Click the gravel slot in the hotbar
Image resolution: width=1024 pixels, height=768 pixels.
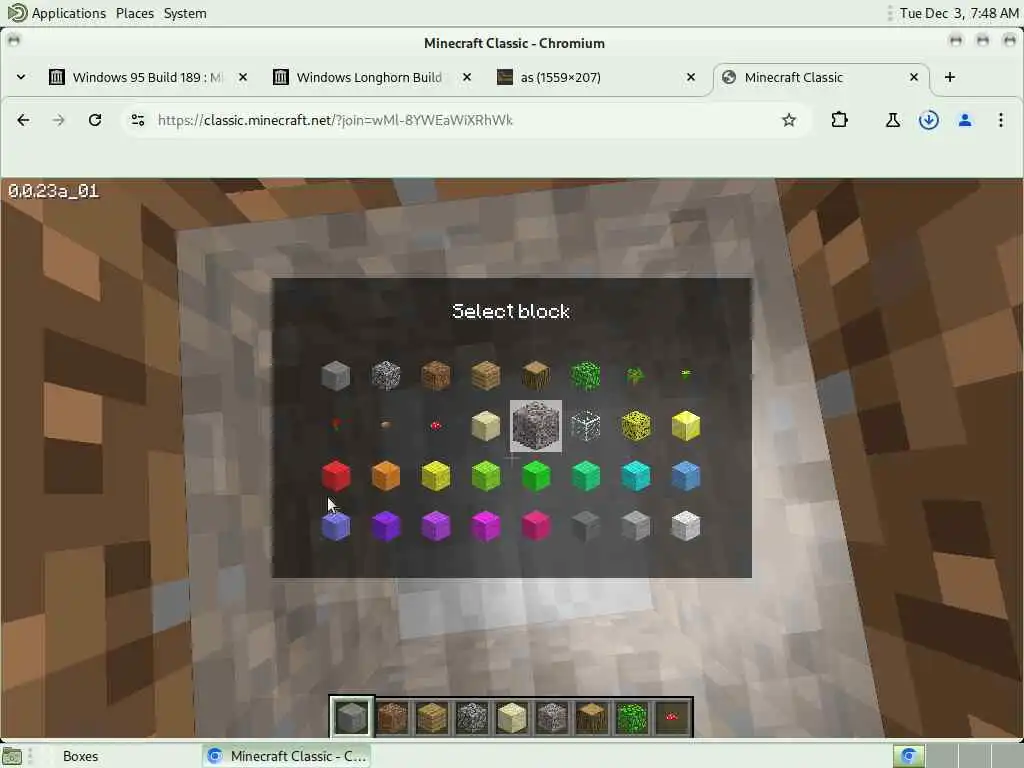552,716
